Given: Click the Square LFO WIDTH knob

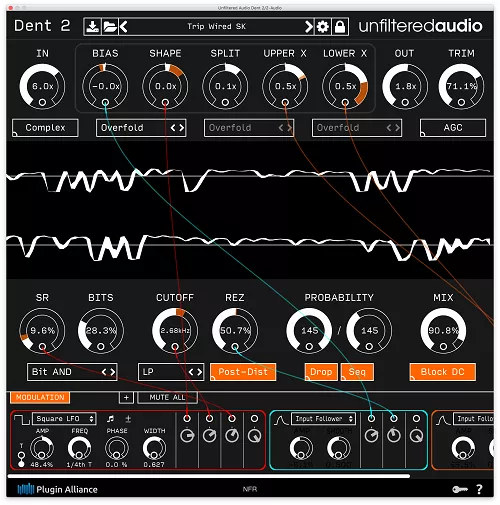Looking at the screenshot, I should 154,448.
